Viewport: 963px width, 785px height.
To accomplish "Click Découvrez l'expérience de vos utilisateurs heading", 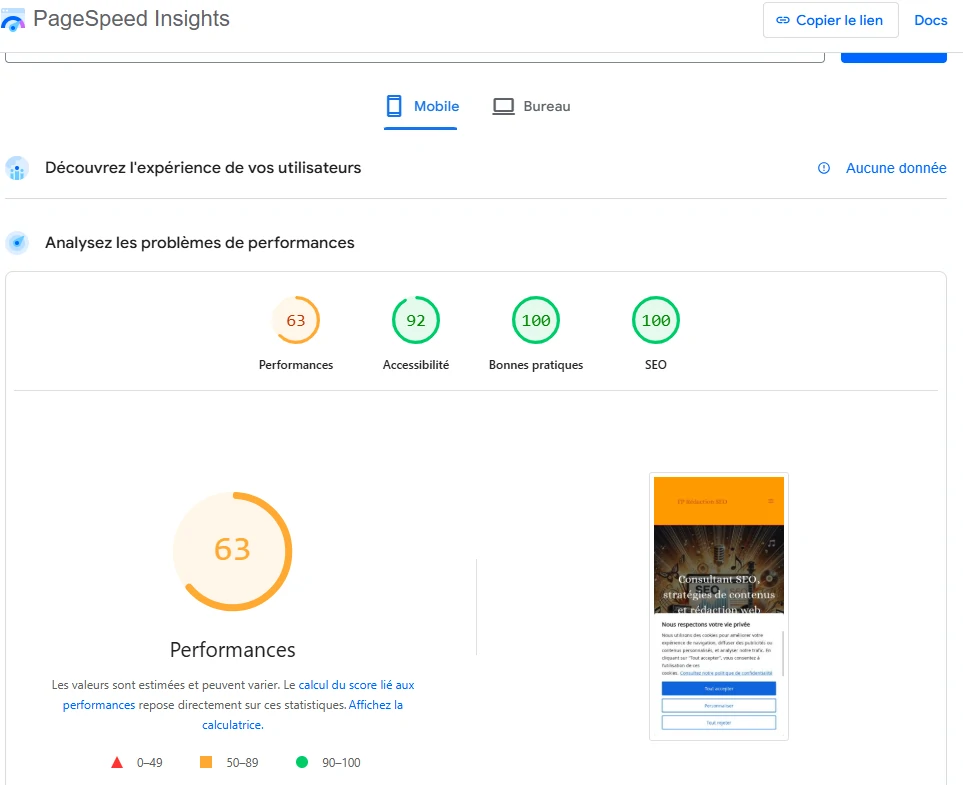I will [x=203, y=168].
